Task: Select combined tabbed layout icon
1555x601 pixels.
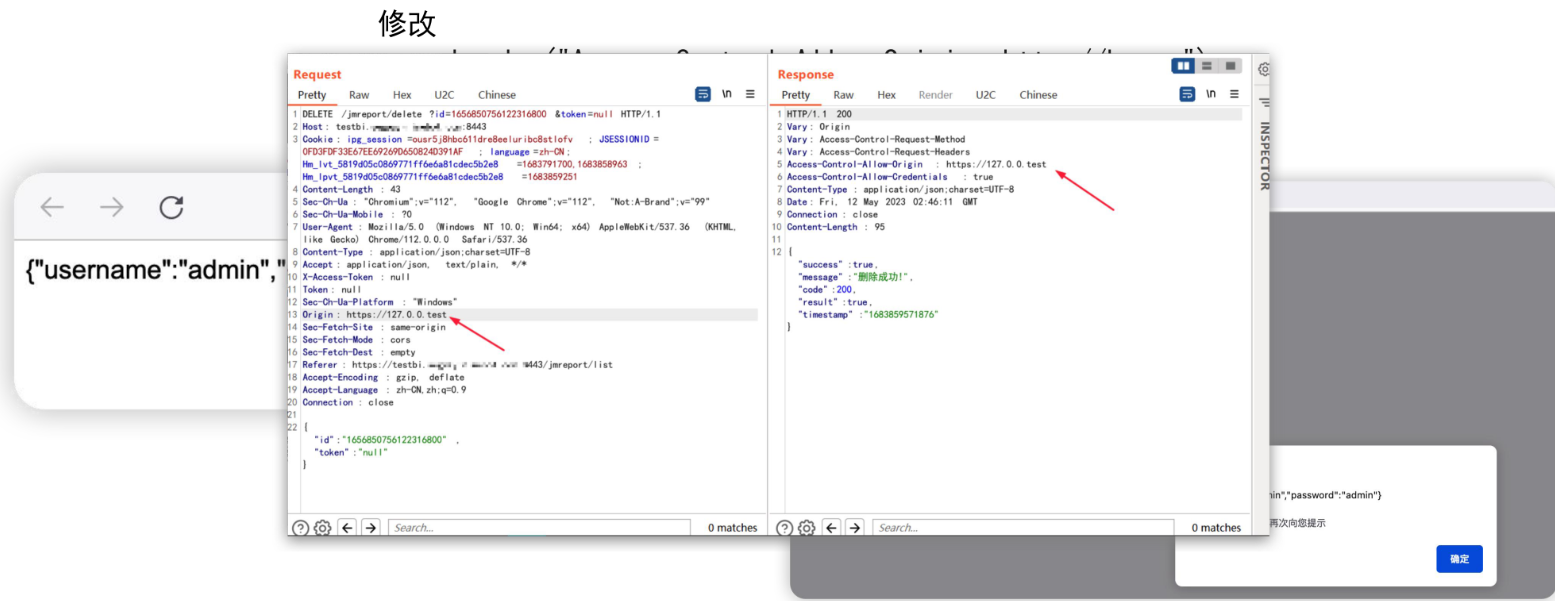Action: pos(1230,66)
